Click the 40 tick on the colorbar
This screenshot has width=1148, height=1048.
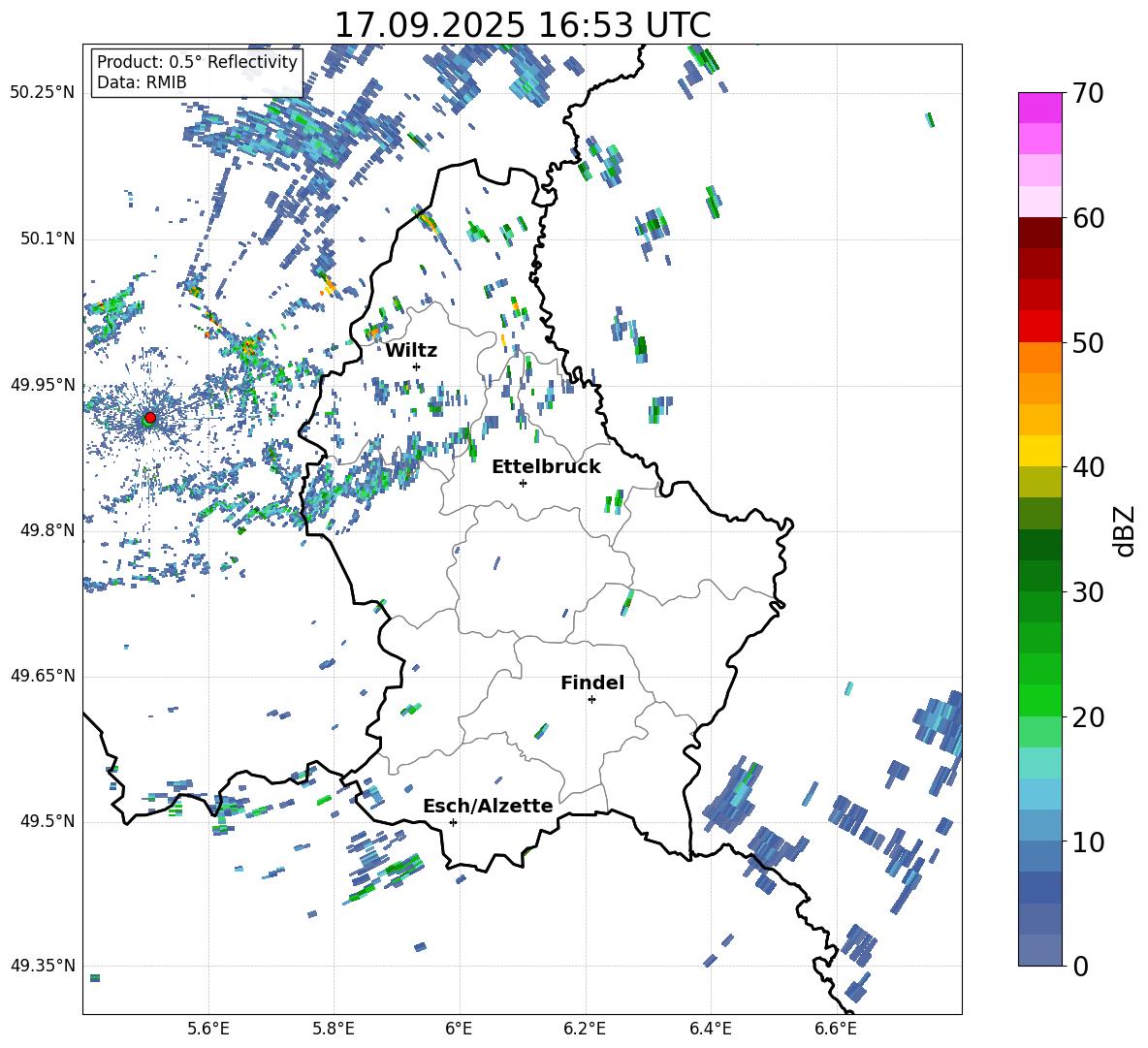(x=1088, y=467)
